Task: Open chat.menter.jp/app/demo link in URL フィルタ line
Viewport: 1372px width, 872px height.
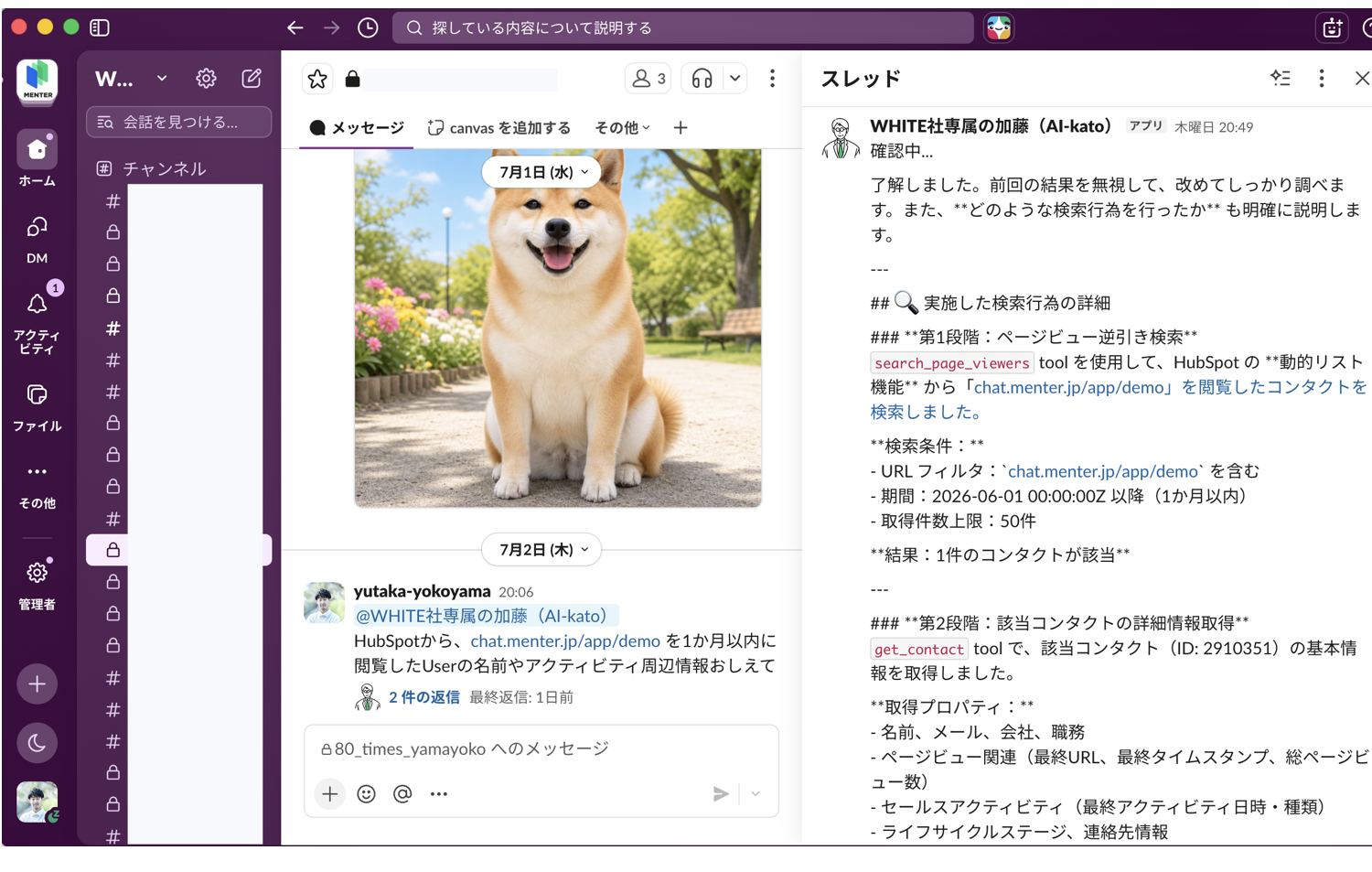Action: click(1103, 471)
